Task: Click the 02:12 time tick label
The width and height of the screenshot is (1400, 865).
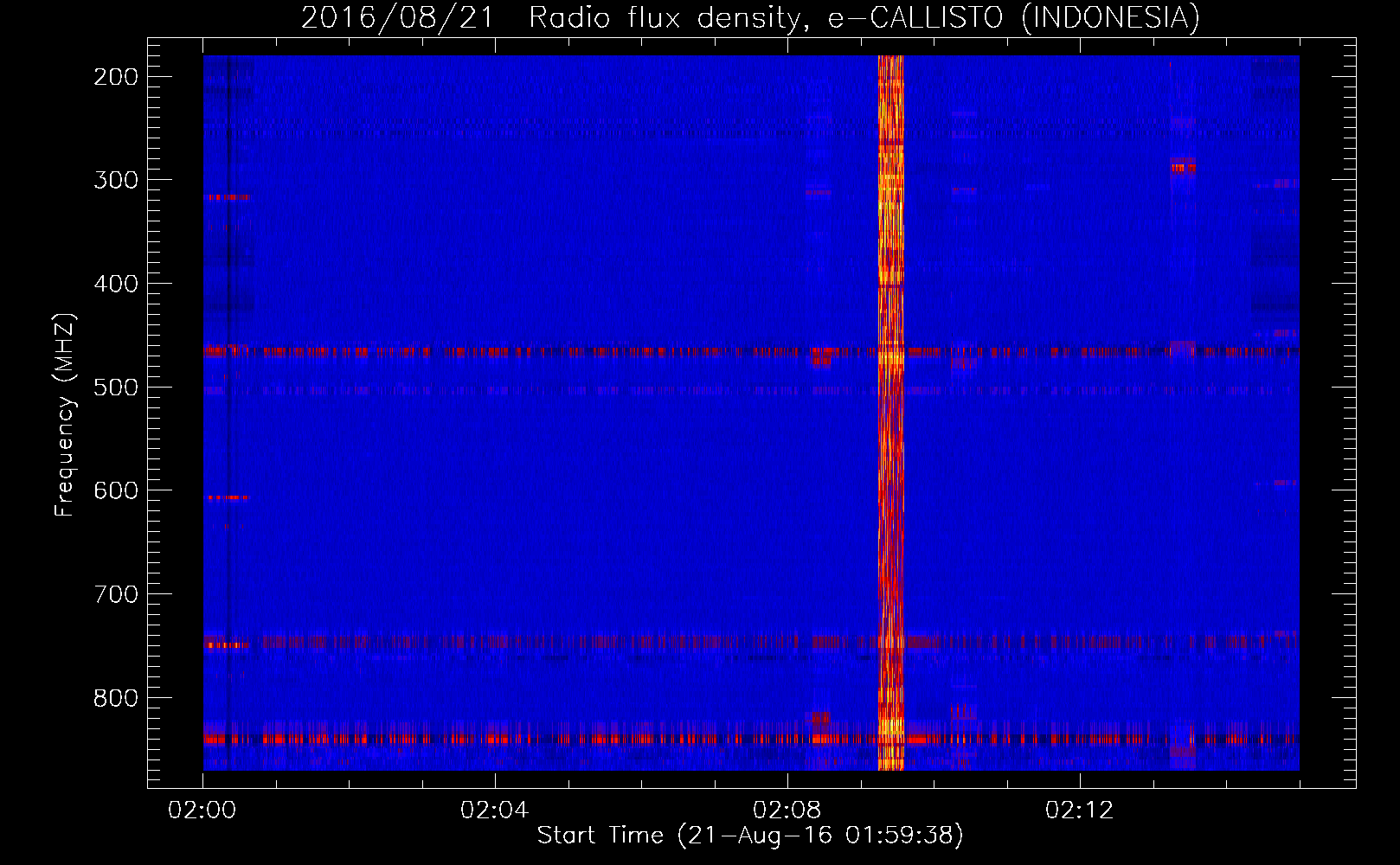Action: tap(1080, 811)
